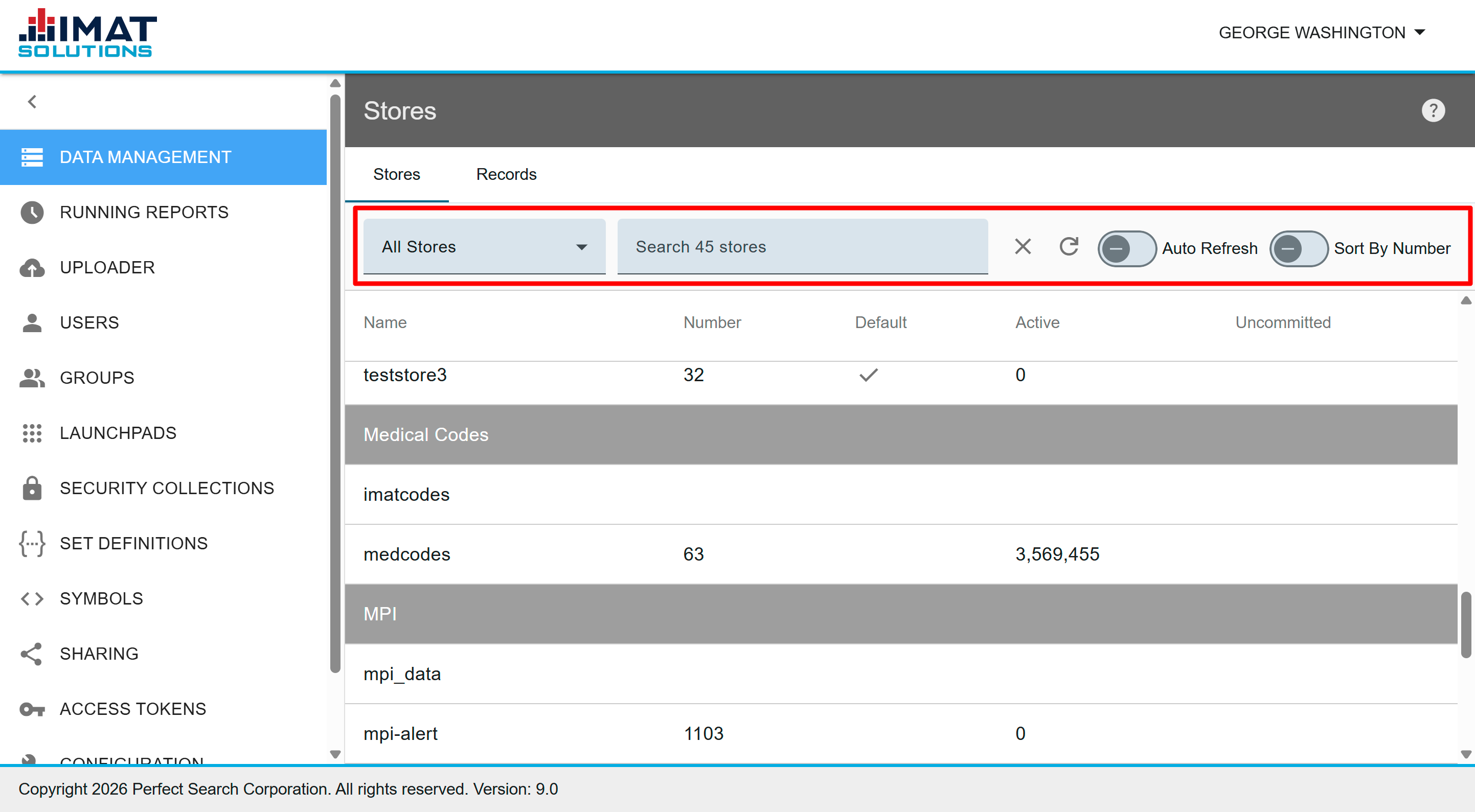Click the Set Definitions braces icon
Viewport: 1475px width, 812px height.
click(x=32, y=544)
